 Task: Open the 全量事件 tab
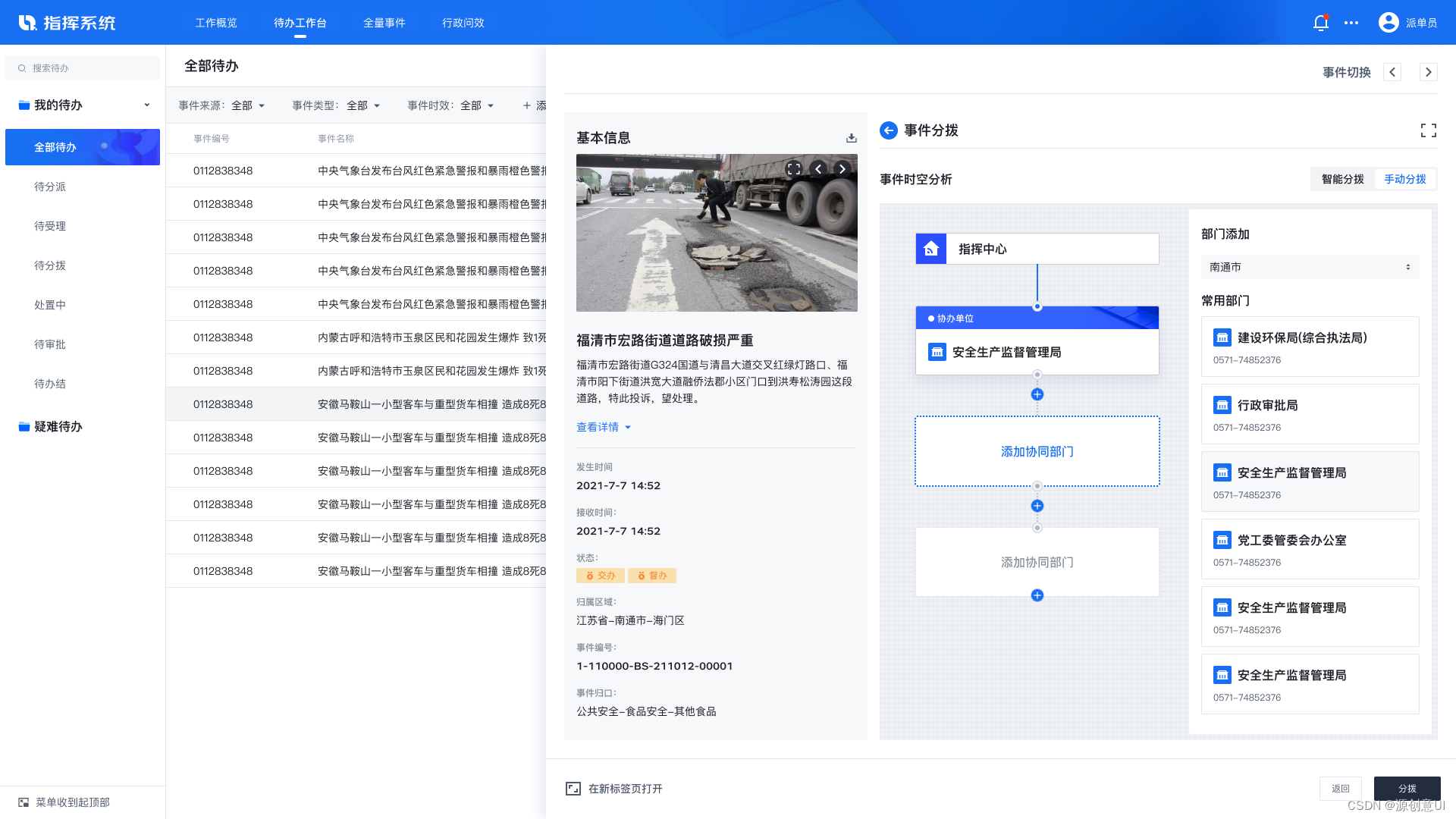click(x=384, y=23)
